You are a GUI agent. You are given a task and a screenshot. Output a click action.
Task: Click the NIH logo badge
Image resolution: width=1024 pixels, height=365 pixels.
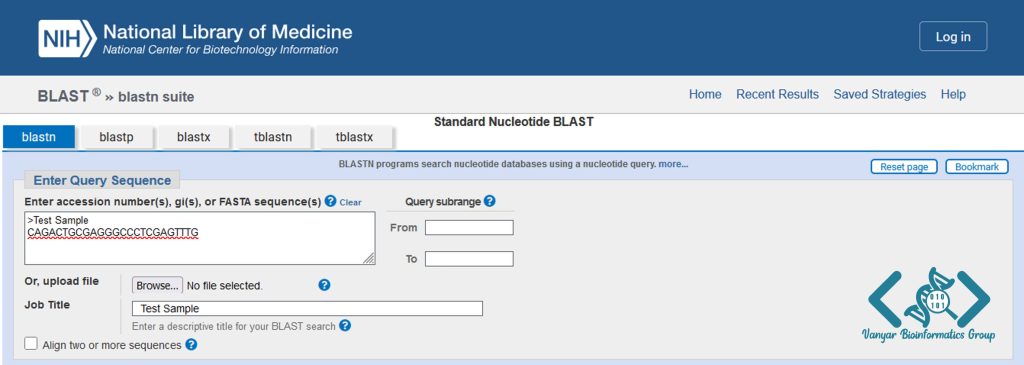[x=67, y=38]
